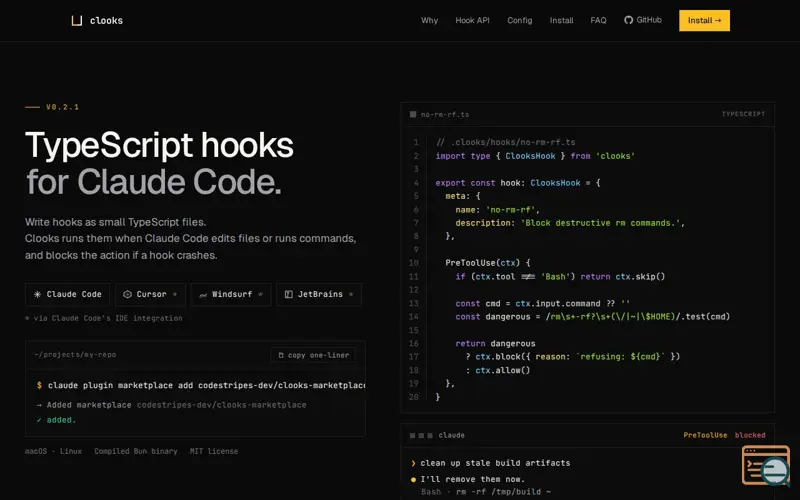
Task: Open the clooks home link text
Action: [106, 20]
